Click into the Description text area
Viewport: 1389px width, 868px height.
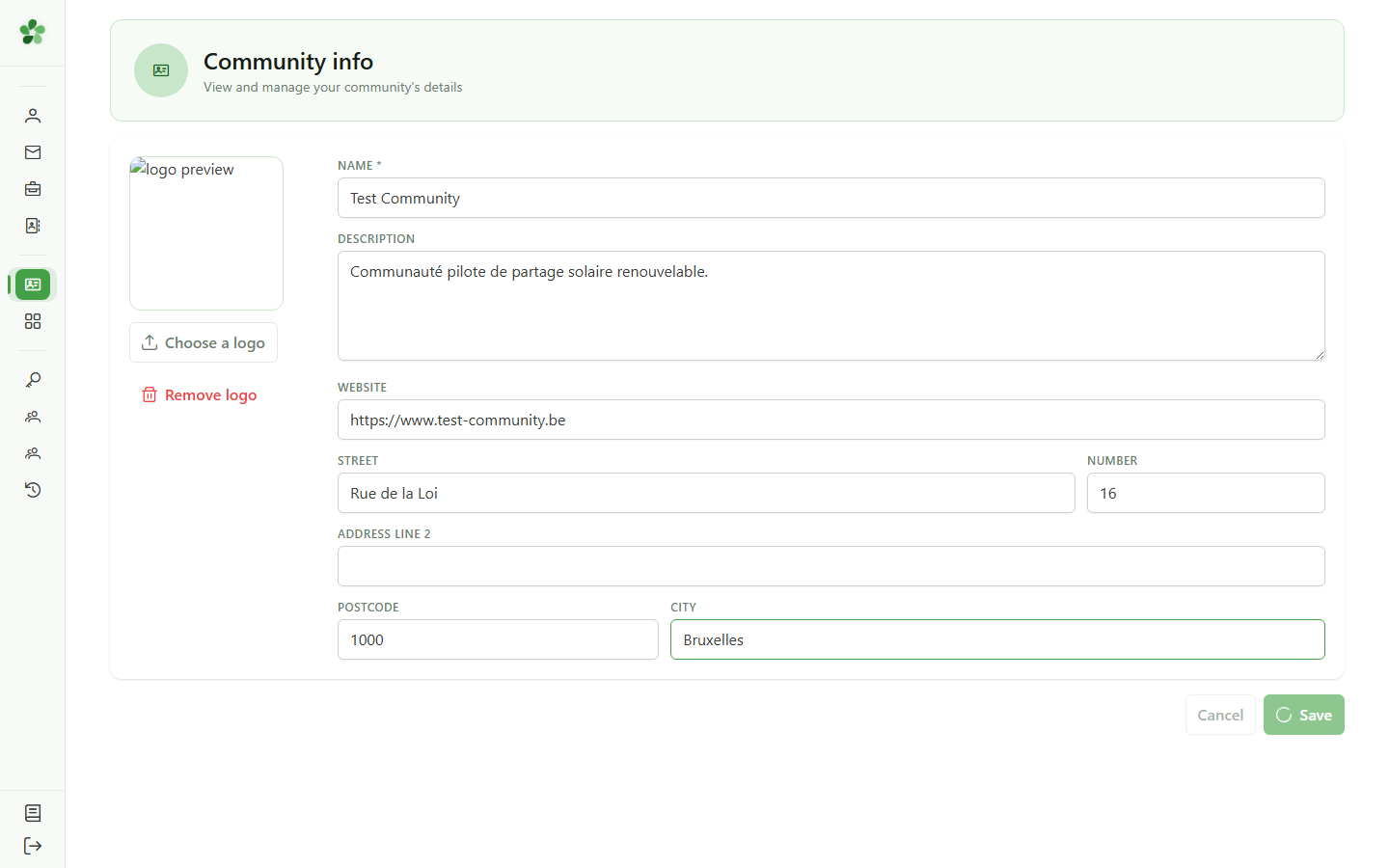(x=831, y=306)
